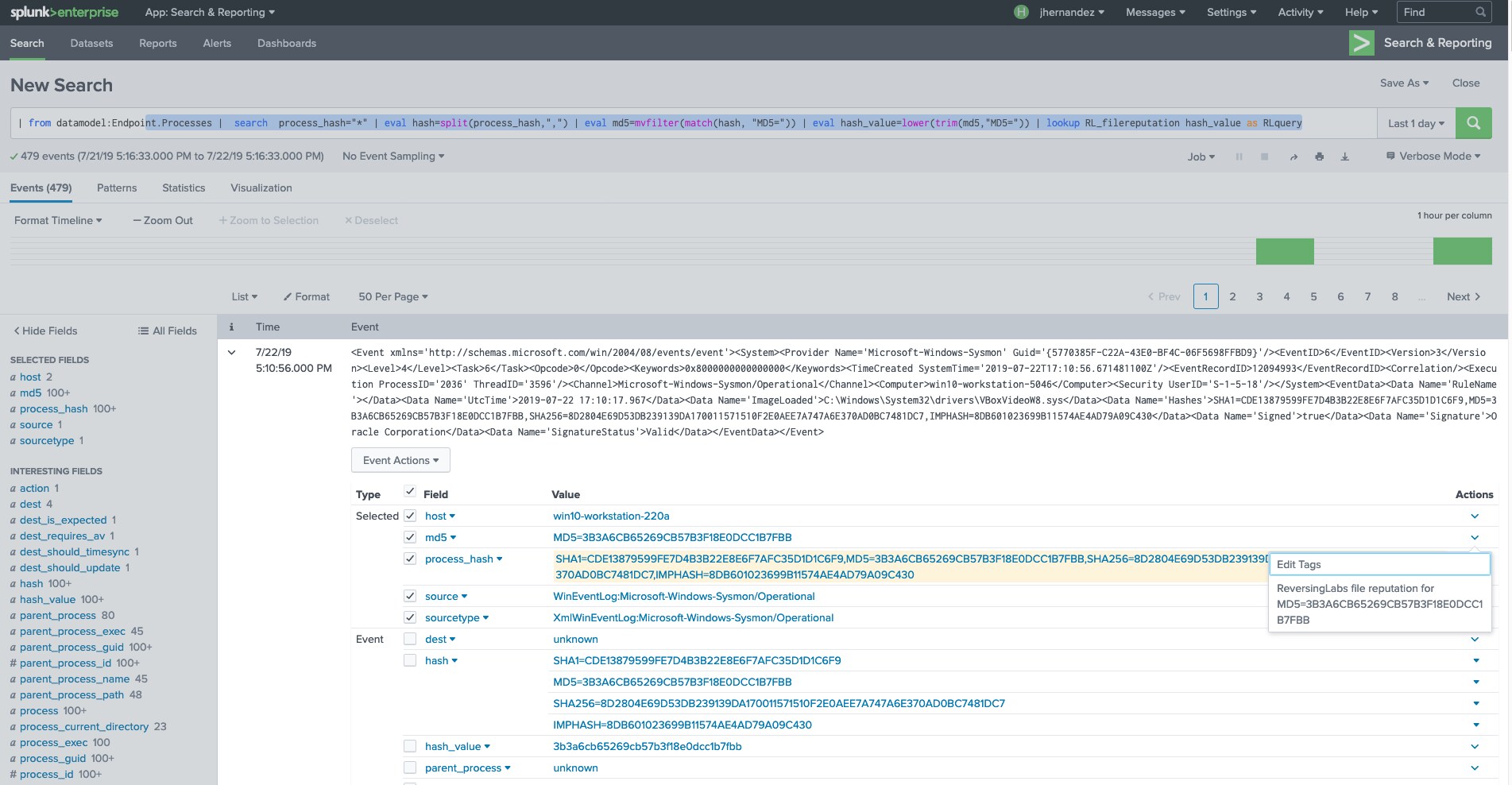Open the Last 1 day time range picker
Viewport: 1512px width, 785px height.
point(1416,123)
